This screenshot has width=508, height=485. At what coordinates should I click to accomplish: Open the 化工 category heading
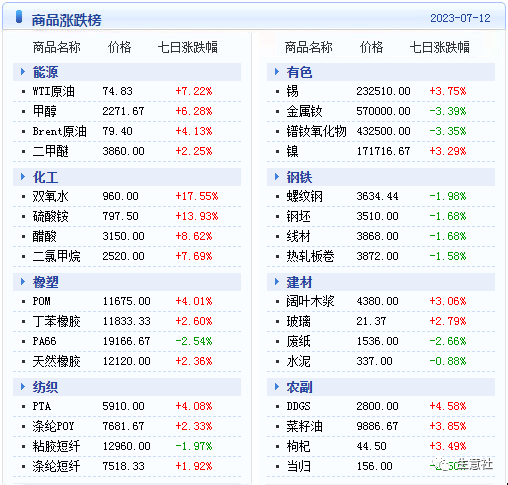pyautogui.click(x=45, y=177)
